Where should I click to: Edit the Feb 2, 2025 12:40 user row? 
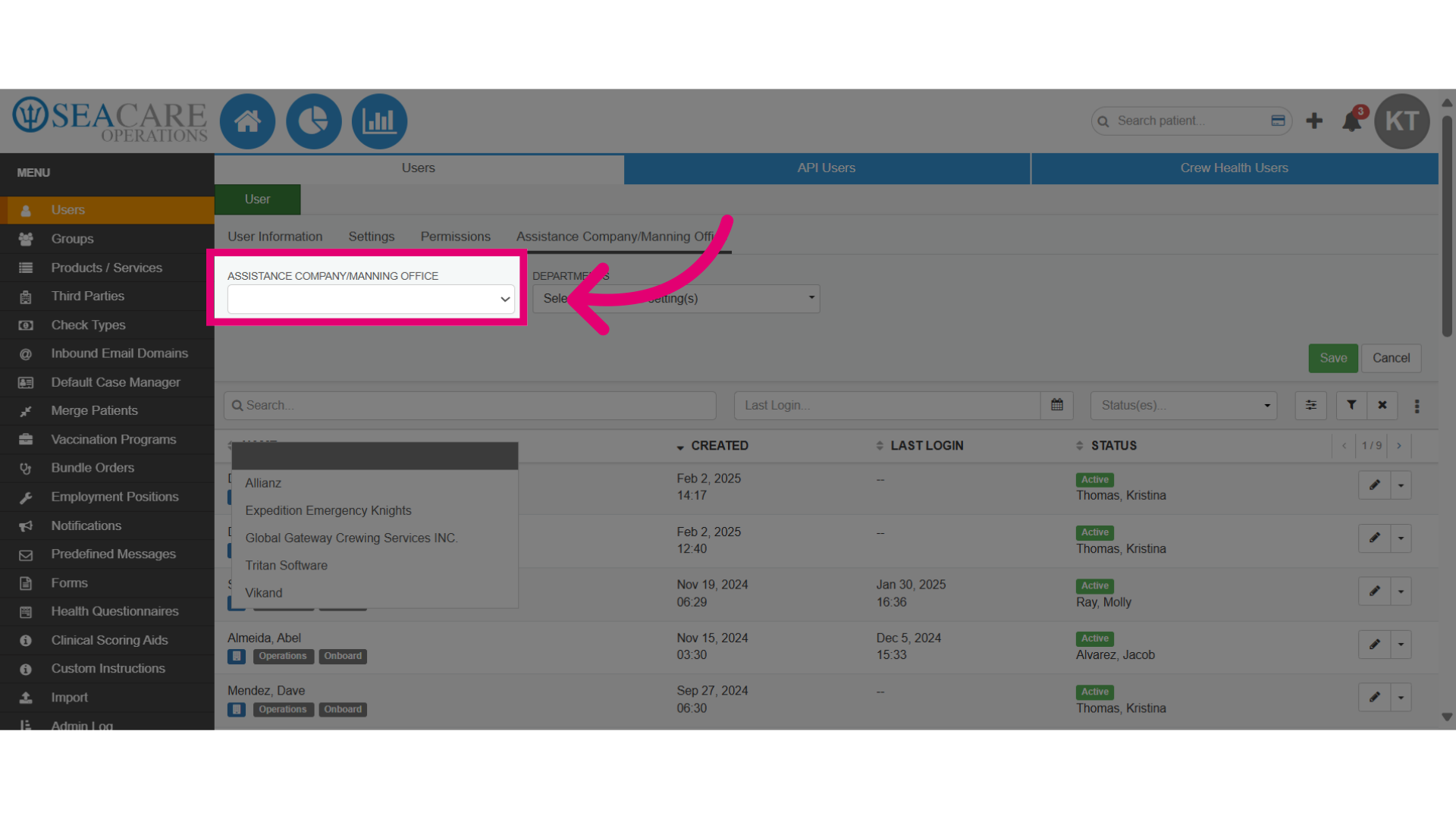[x=1374, y=538]
